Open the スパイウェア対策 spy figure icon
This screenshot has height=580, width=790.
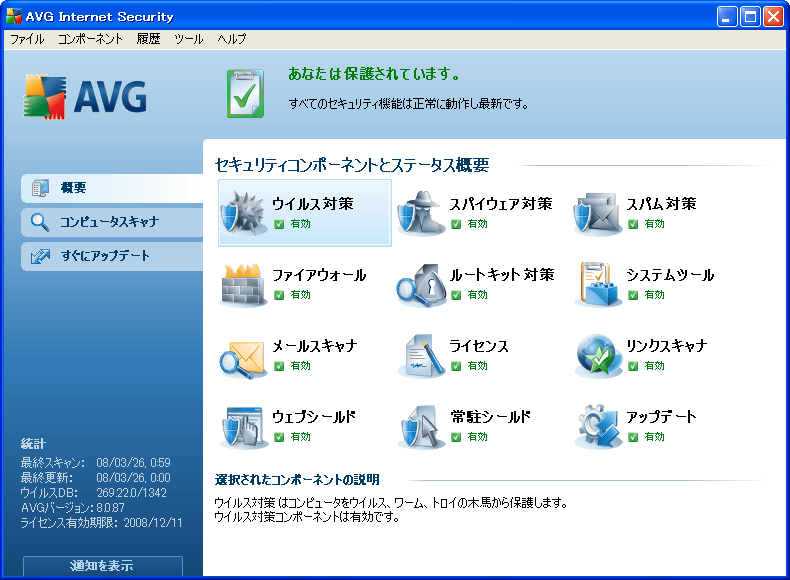click(421, 214)
